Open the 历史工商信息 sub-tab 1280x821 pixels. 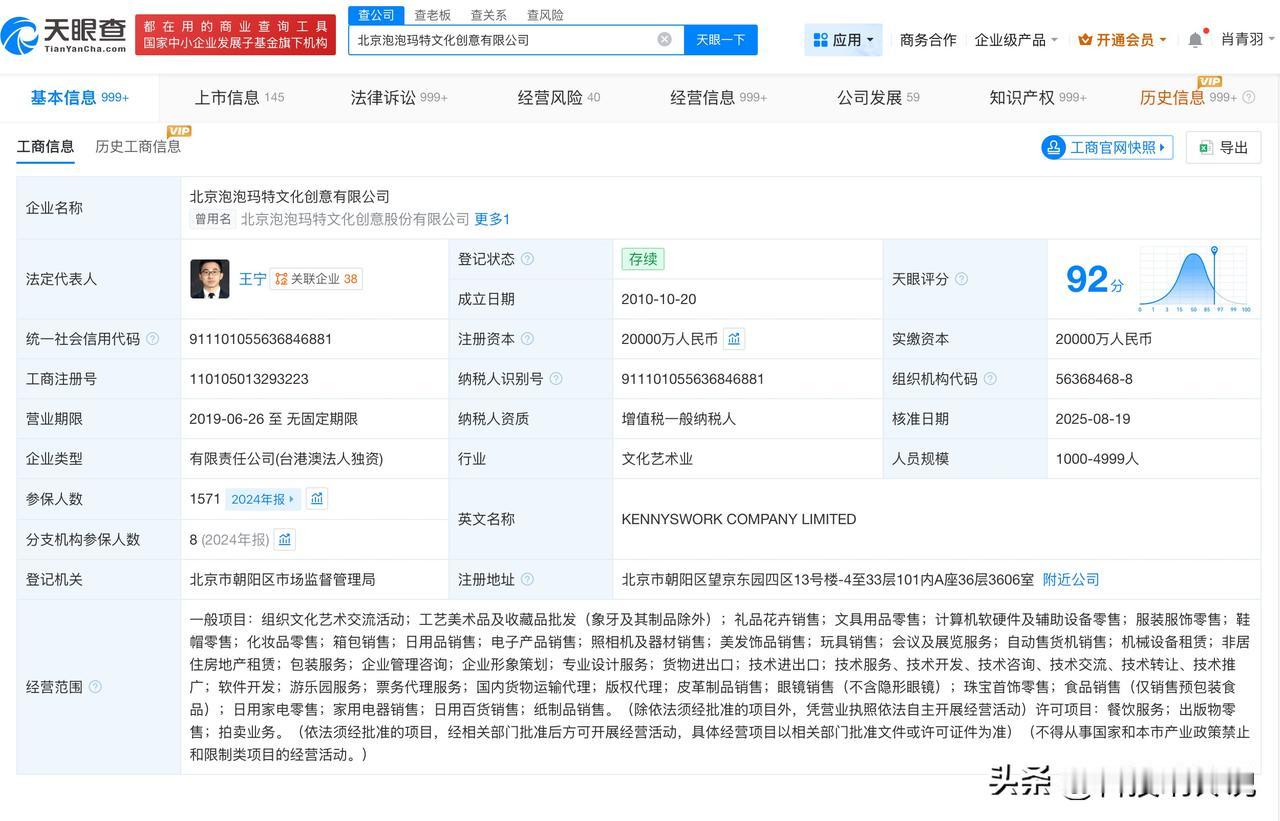(x=138, y=146)
